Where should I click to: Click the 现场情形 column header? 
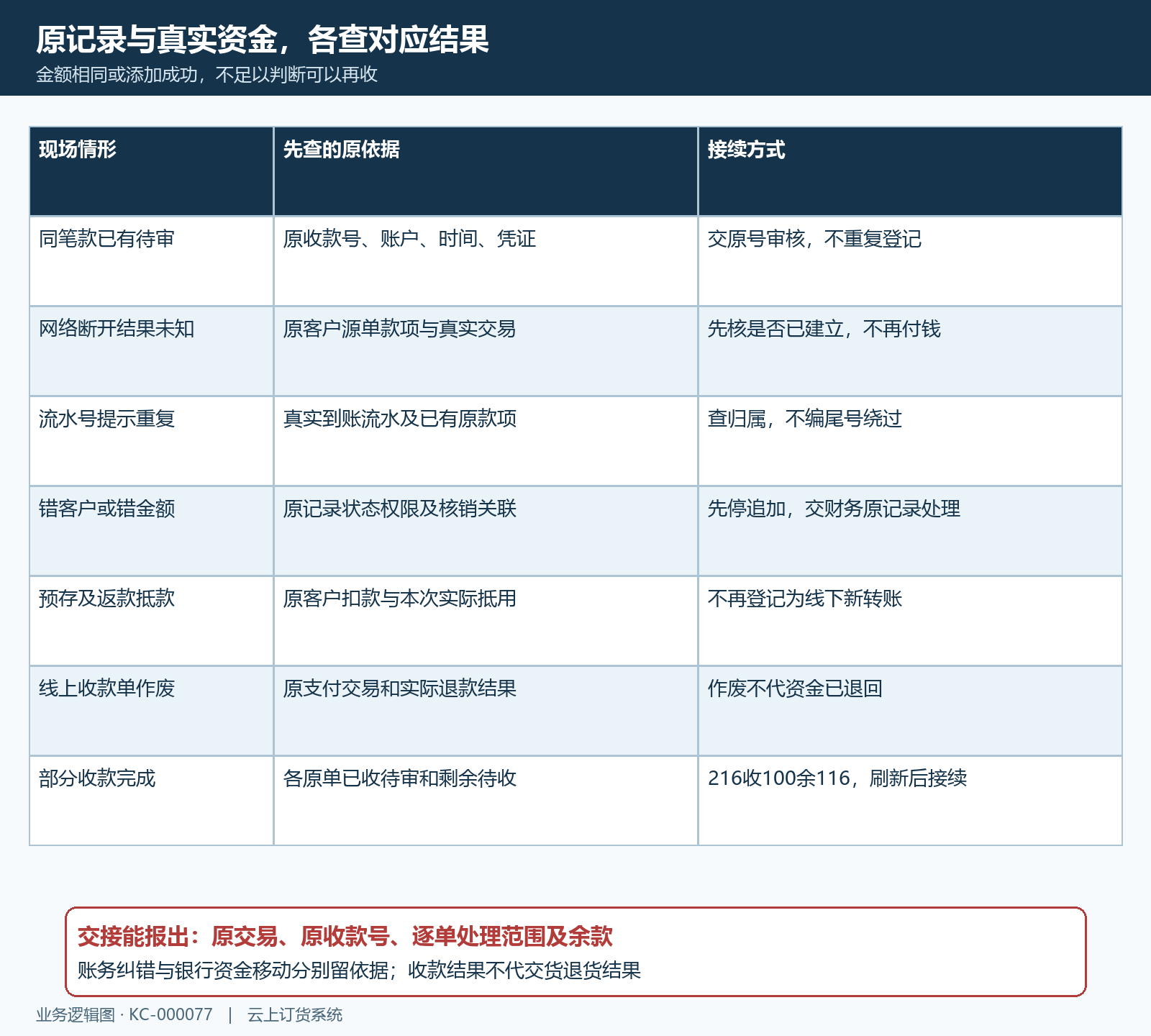151,171
